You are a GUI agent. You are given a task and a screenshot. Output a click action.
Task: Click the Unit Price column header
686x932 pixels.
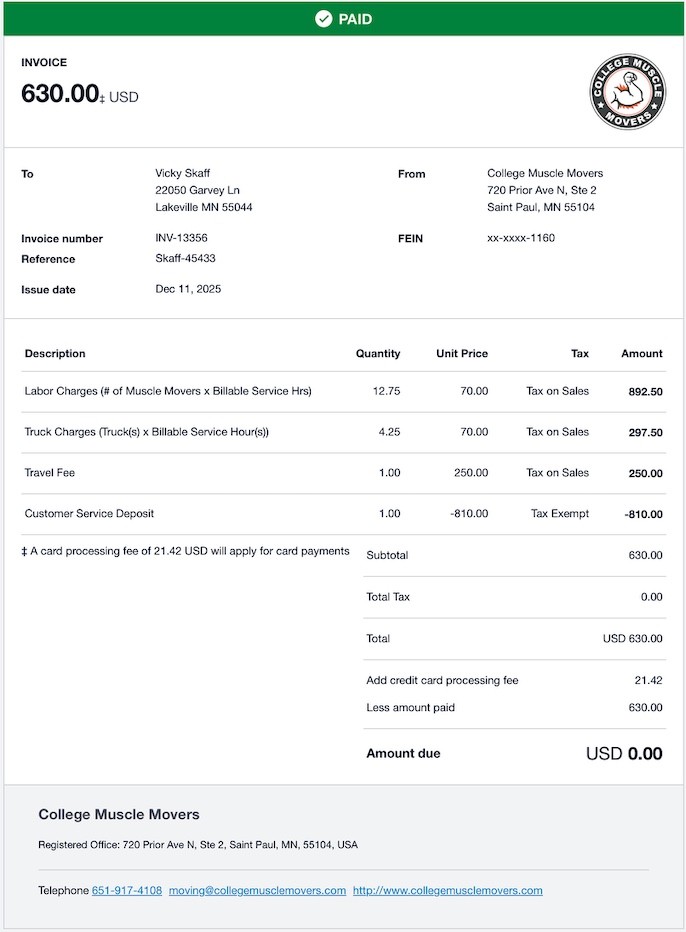[462, 353]
